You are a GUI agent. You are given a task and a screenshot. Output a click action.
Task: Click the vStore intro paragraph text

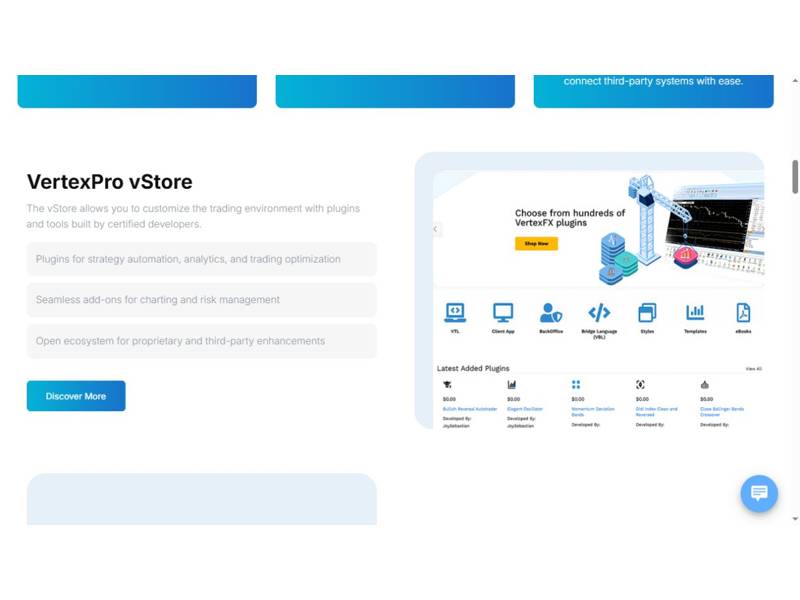[193, 216]
